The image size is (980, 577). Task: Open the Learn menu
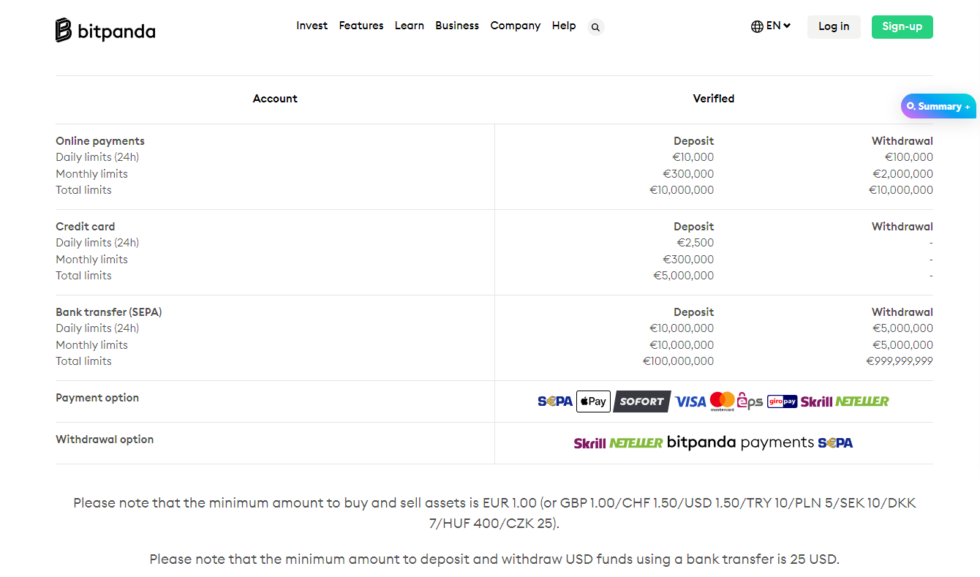[409, 26]
